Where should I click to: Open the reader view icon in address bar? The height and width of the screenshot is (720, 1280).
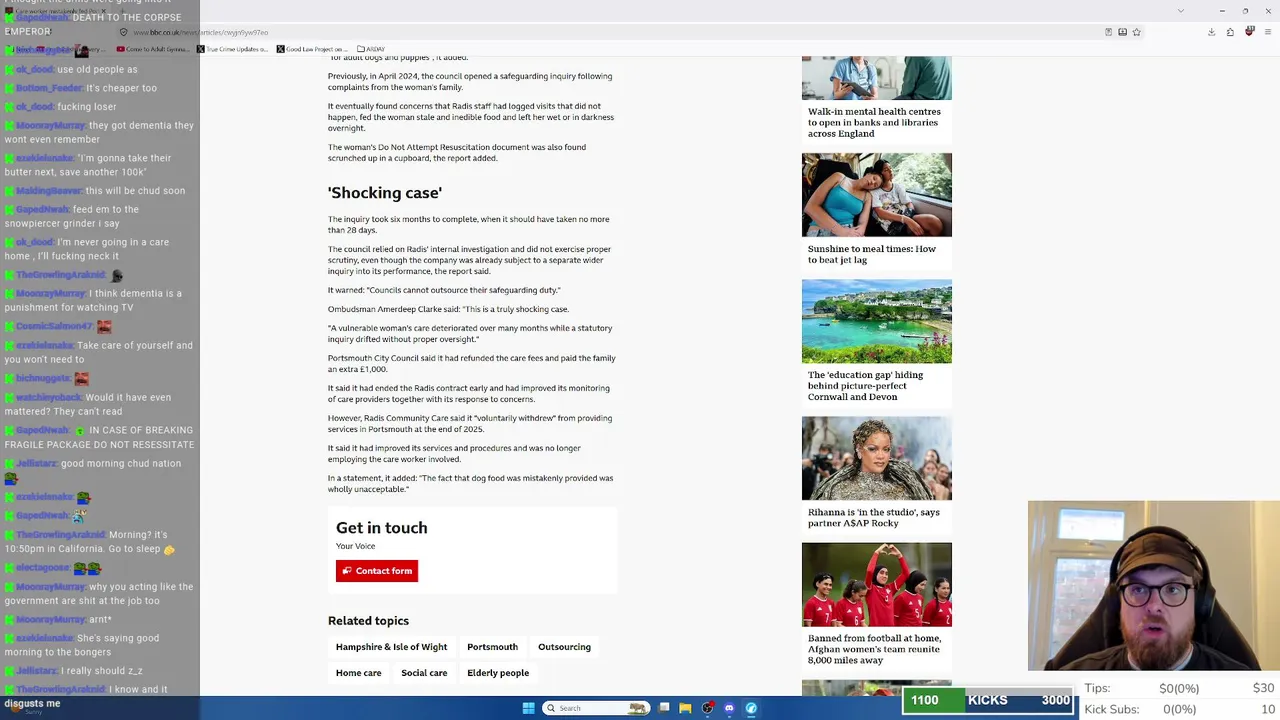(1108, 32)
